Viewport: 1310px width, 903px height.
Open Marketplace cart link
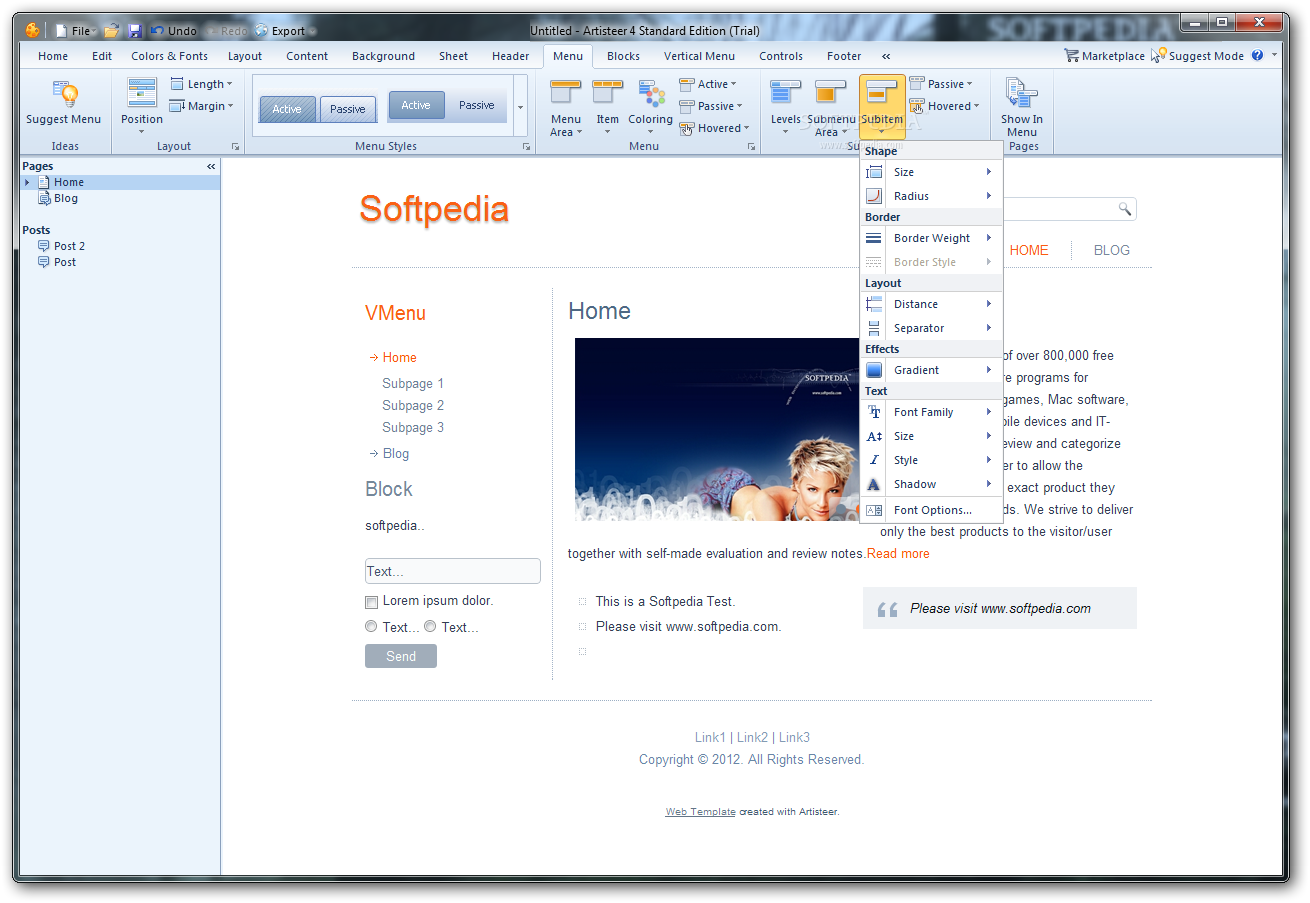1104,56
